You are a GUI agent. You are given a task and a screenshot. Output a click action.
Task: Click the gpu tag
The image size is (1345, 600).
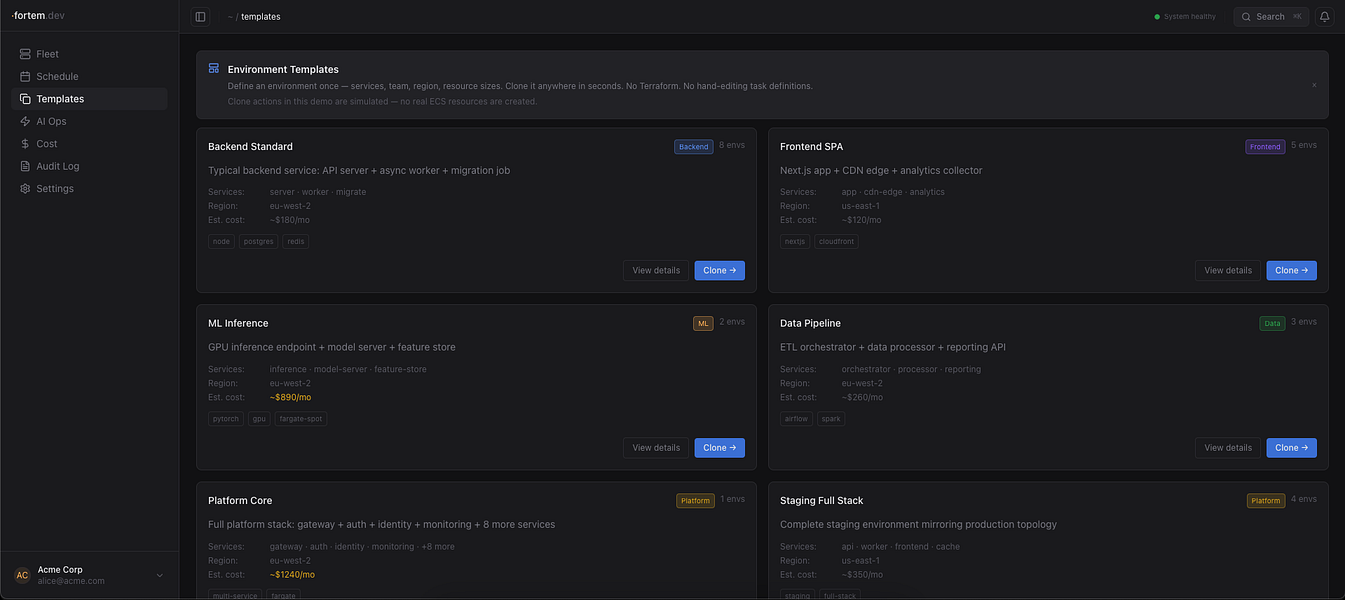(259, 419)
